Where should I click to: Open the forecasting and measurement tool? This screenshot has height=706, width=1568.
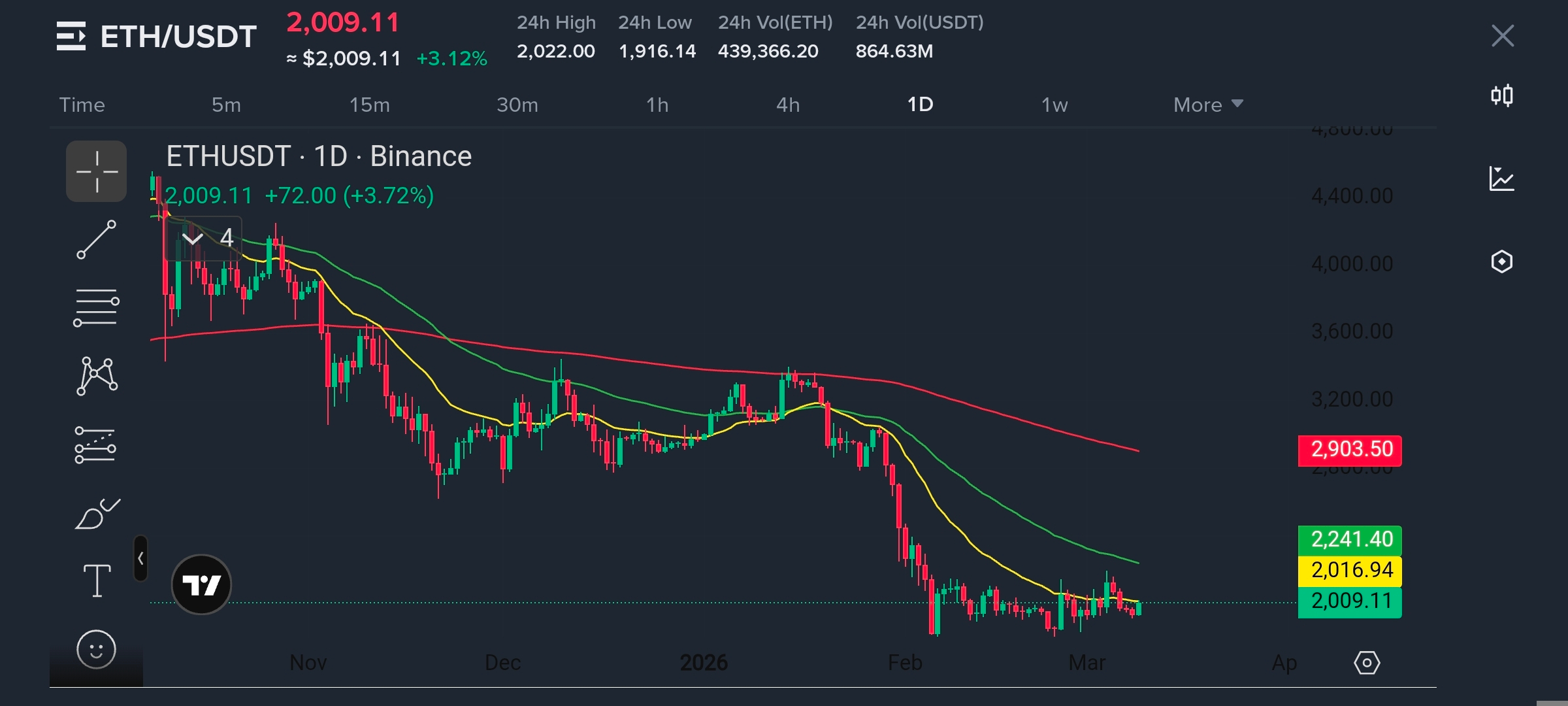pos(95,445)
